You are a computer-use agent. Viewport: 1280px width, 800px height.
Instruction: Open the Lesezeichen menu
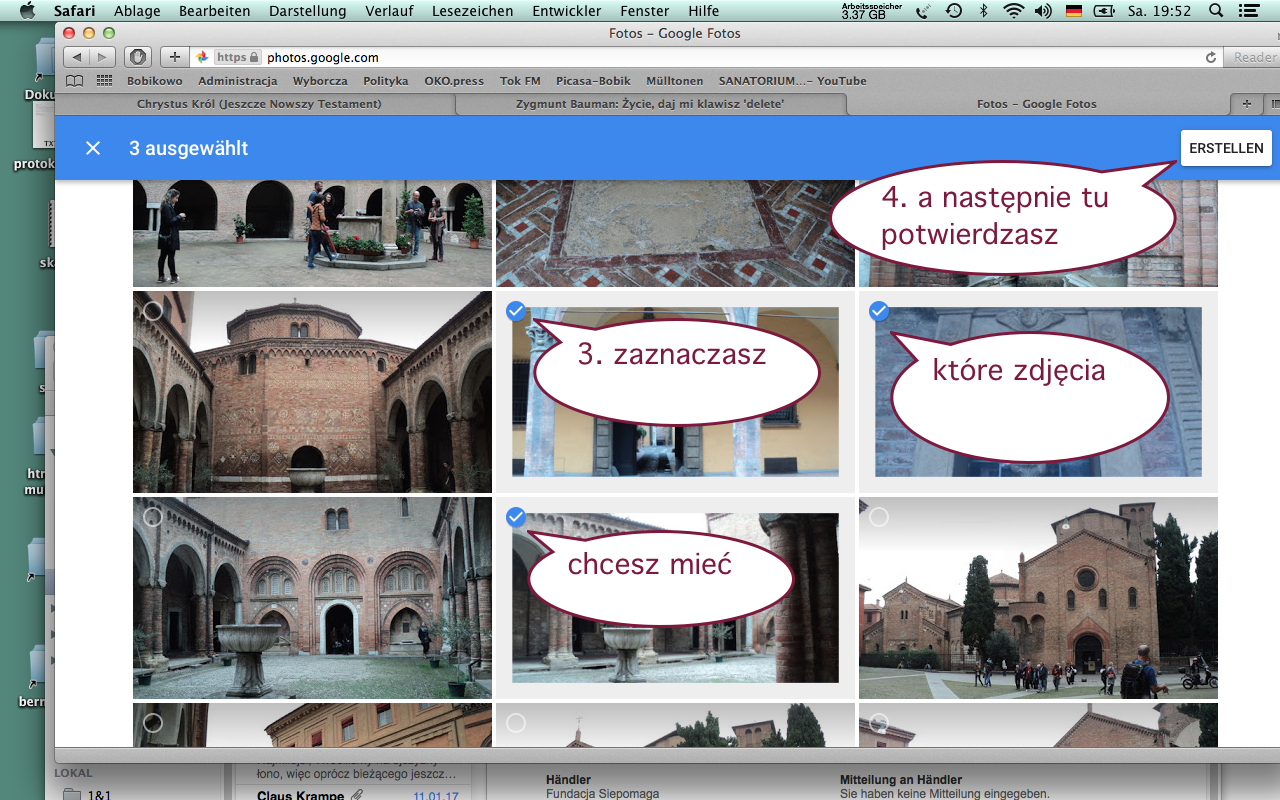(472, 11)
